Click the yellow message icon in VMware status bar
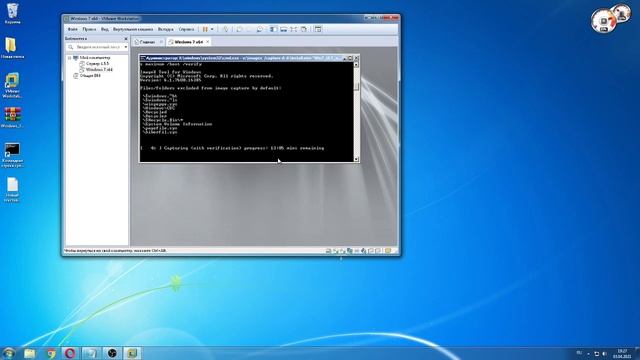Viewport: 640px width, 360px height. [x=387, y=251]
